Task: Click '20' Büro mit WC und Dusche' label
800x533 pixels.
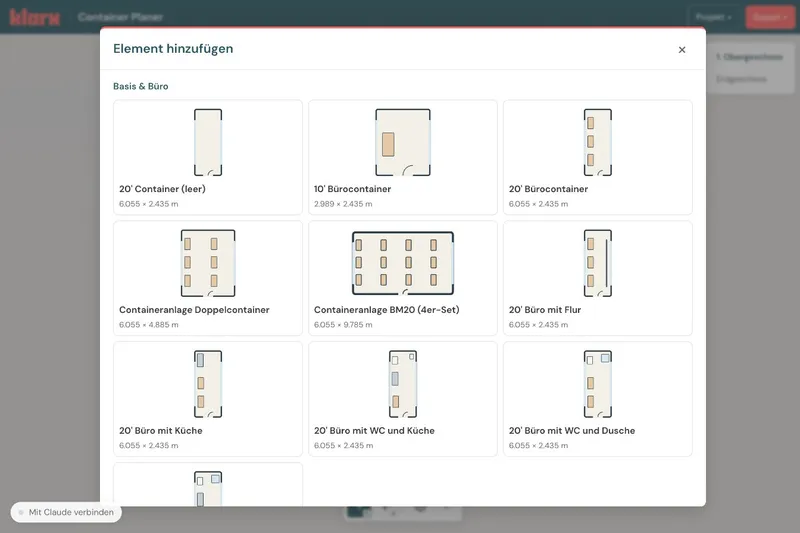Action: (x=572, y=430)
